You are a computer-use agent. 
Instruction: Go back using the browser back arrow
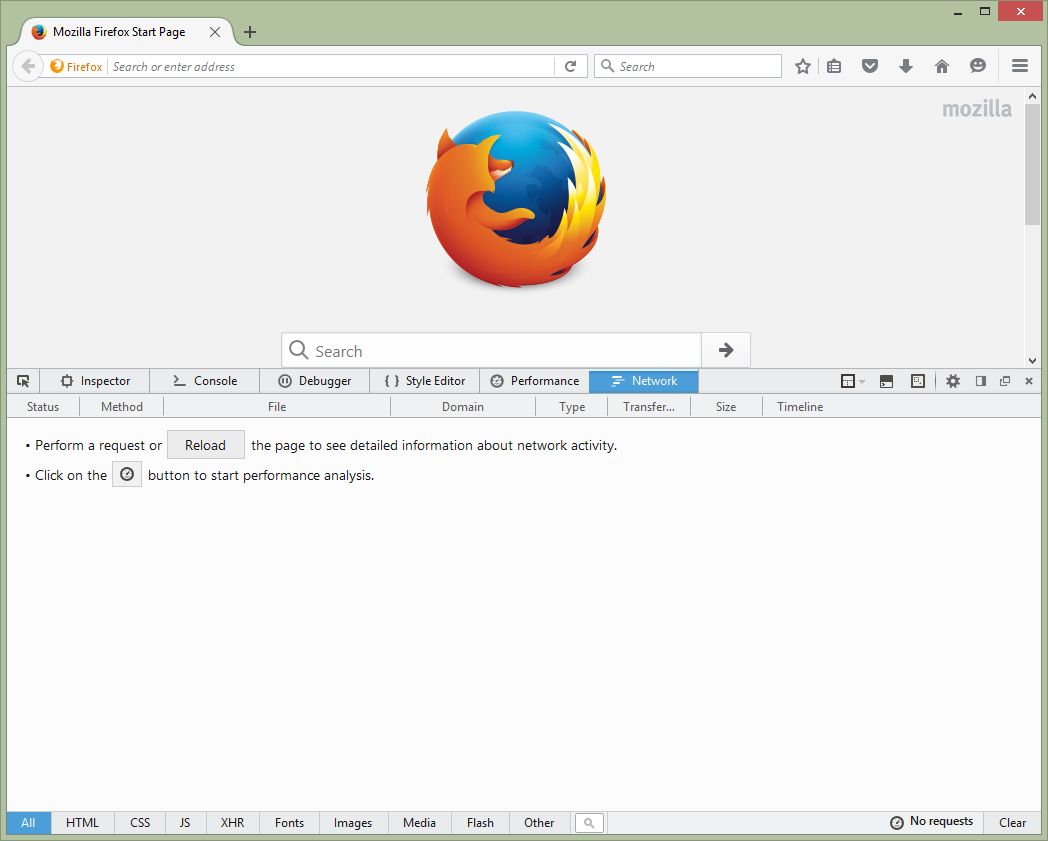tap(27, 66)
